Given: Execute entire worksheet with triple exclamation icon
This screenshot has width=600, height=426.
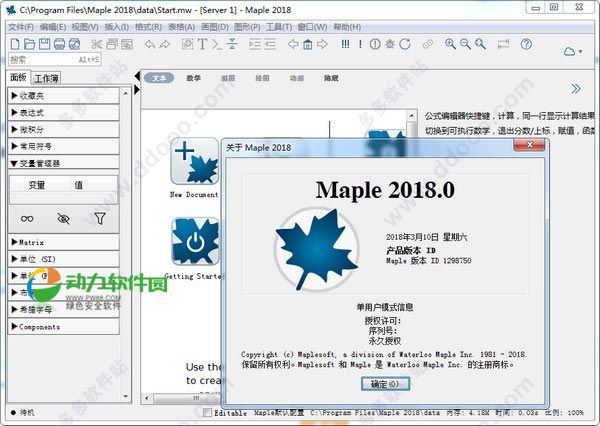Looking at the screenshot, I should tap(345, 44).
